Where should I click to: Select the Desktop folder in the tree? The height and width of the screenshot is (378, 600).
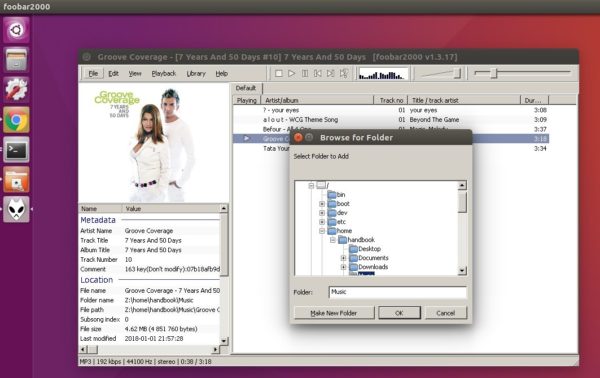(x=365, y=249)
